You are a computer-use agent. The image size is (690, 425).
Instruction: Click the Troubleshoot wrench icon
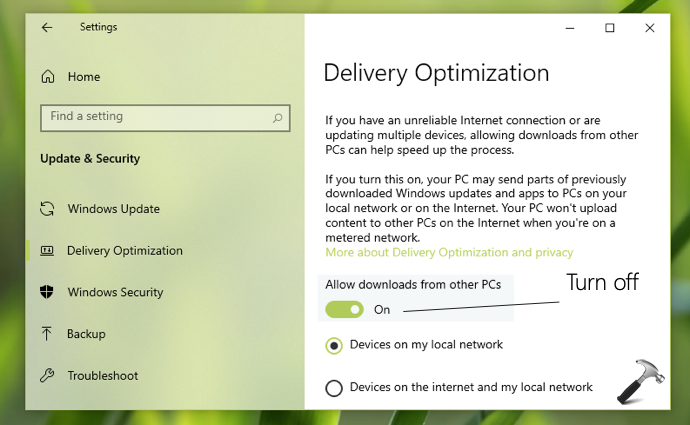pos(47,376)
